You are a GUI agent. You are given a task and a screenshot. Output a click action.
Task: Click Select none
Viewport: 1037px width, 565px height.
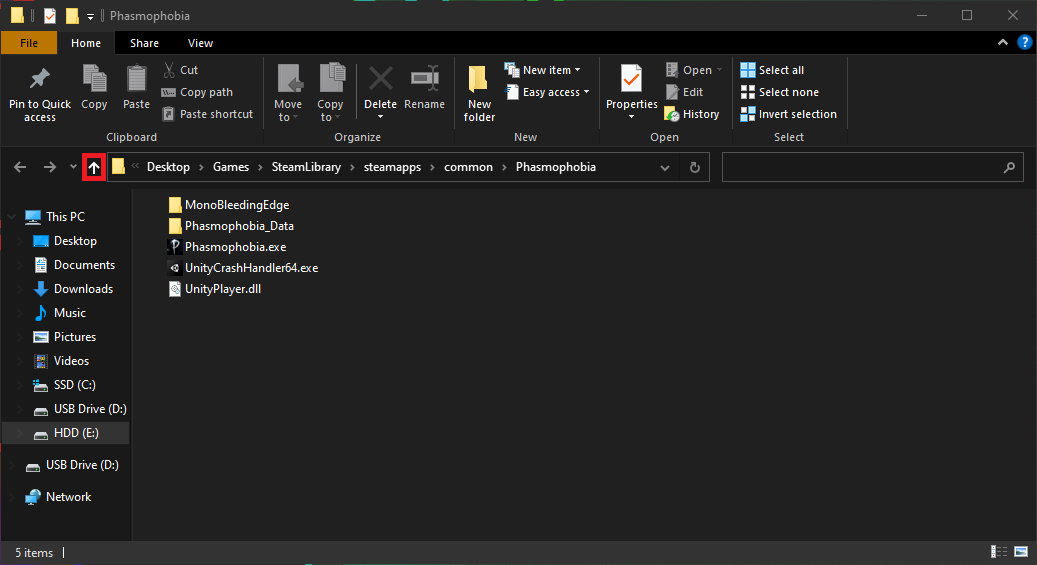tap(780, 92)
